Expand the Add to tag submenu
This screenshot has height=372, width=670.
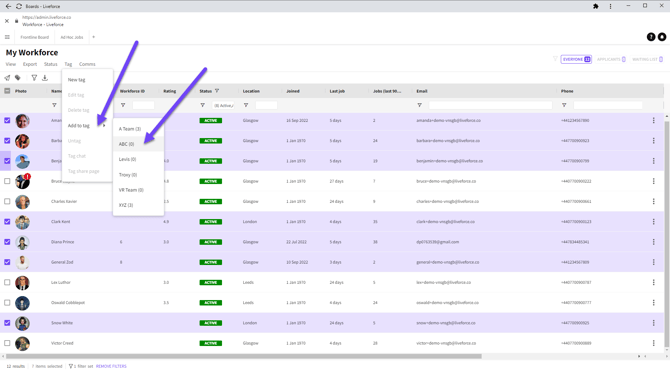87,126
